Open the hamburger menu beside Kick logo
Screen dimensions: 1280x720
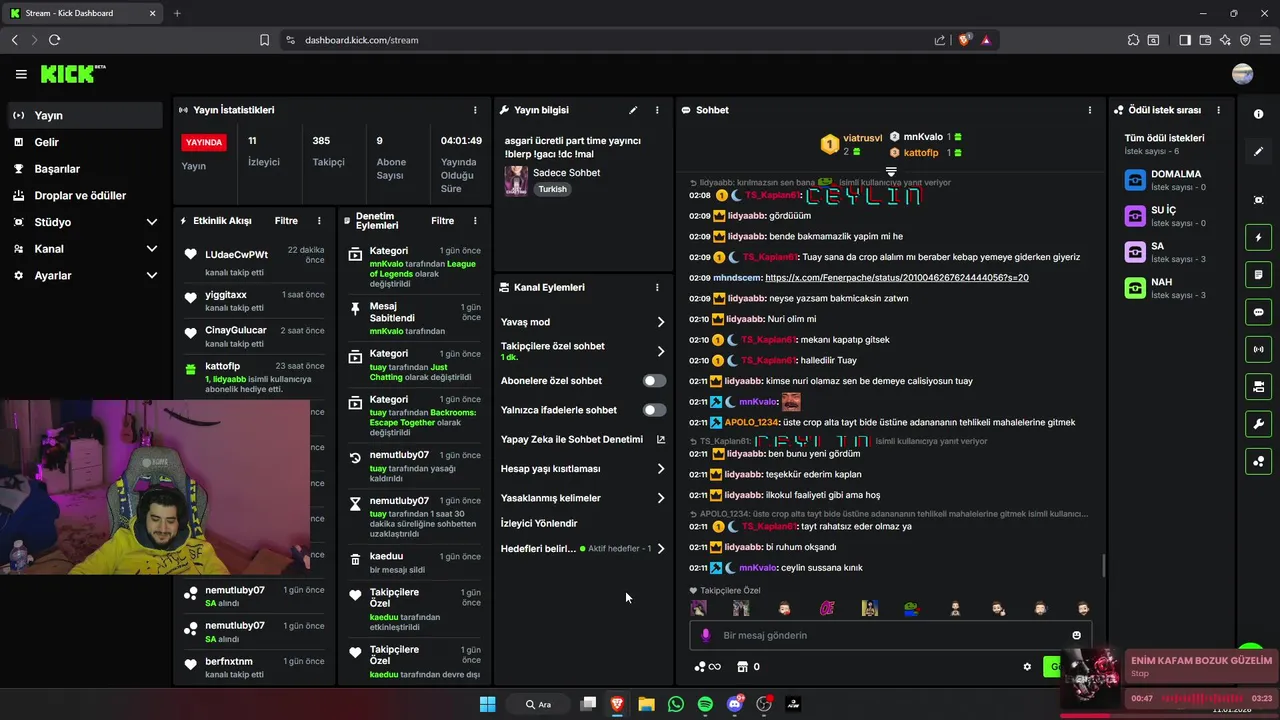[21, 74]
